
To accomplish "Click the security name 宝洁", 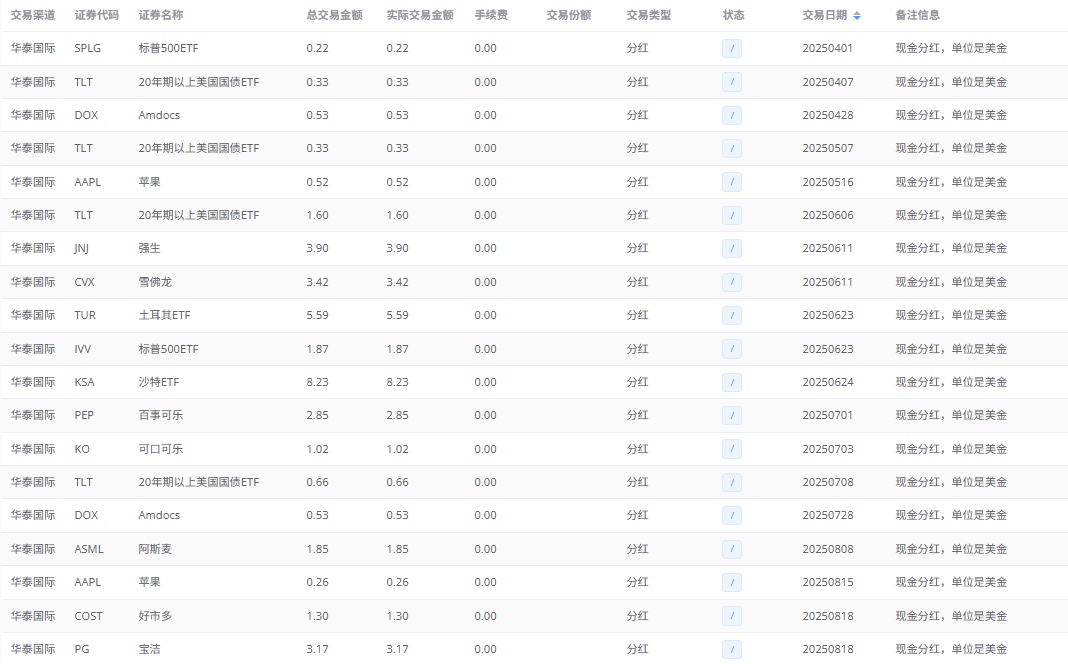I will 149,649.
